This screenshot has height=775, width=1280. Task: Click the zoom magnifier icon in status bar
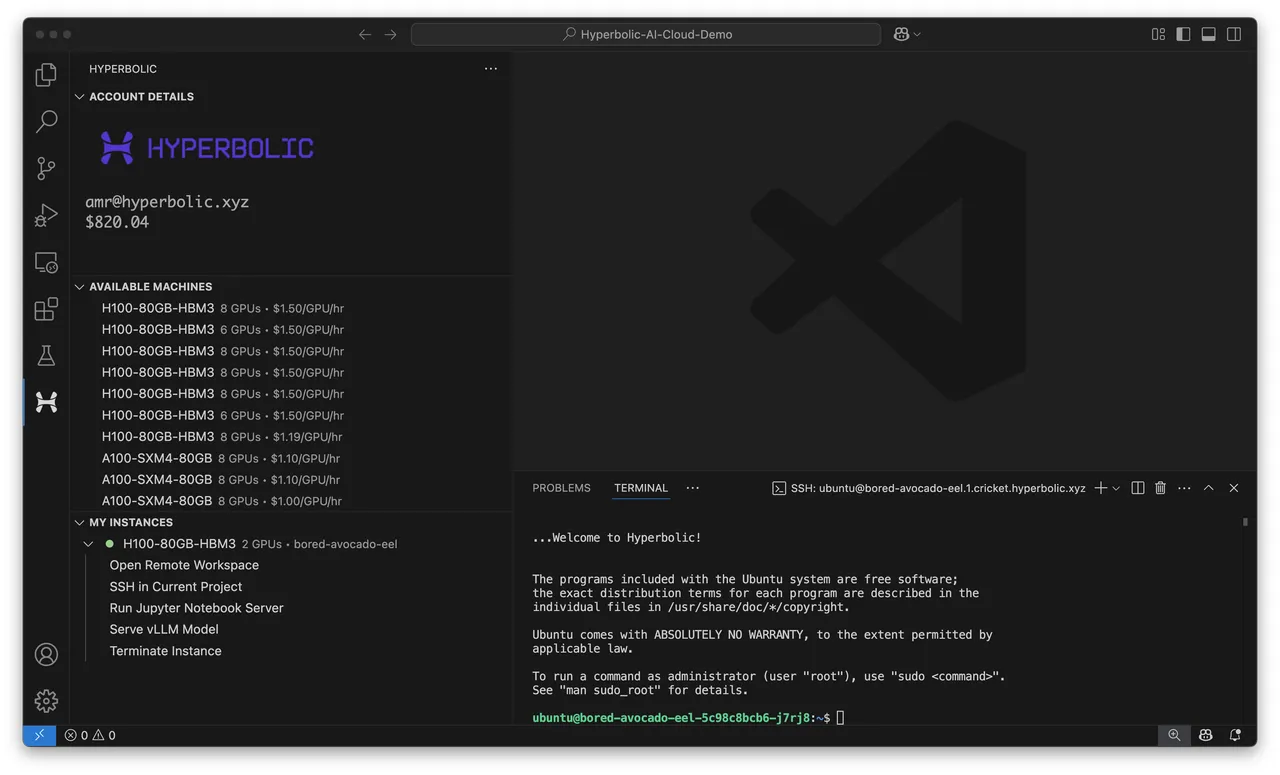click(1174, 735)
